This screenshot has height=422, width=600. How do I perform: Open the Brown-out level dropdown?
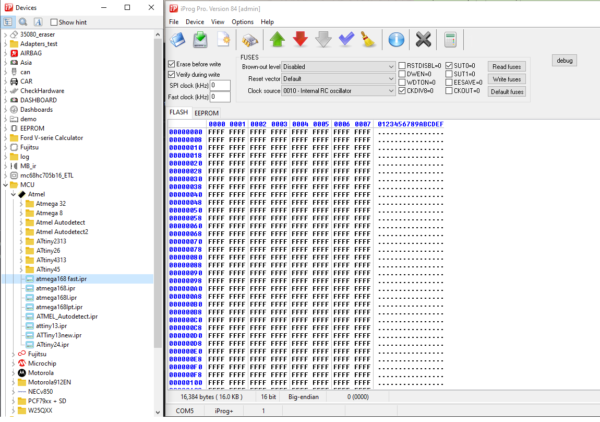338,67
